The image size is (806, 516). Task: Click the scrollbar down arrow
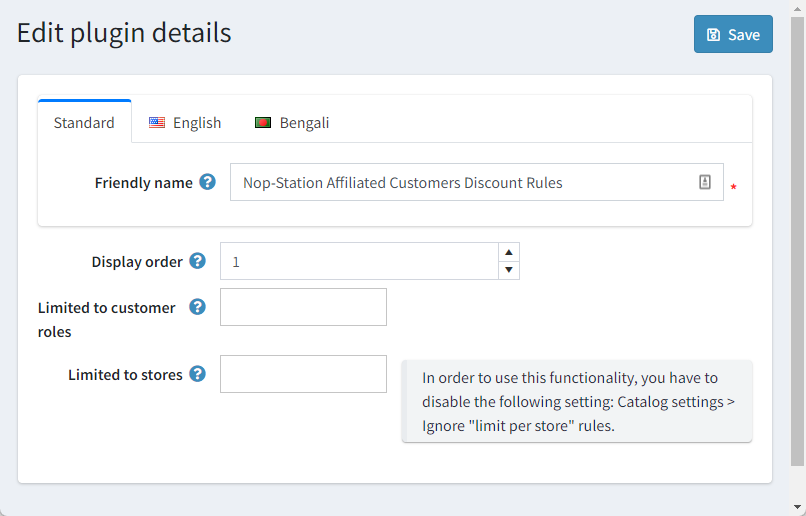pyautogui.click(x=797, y=507)
